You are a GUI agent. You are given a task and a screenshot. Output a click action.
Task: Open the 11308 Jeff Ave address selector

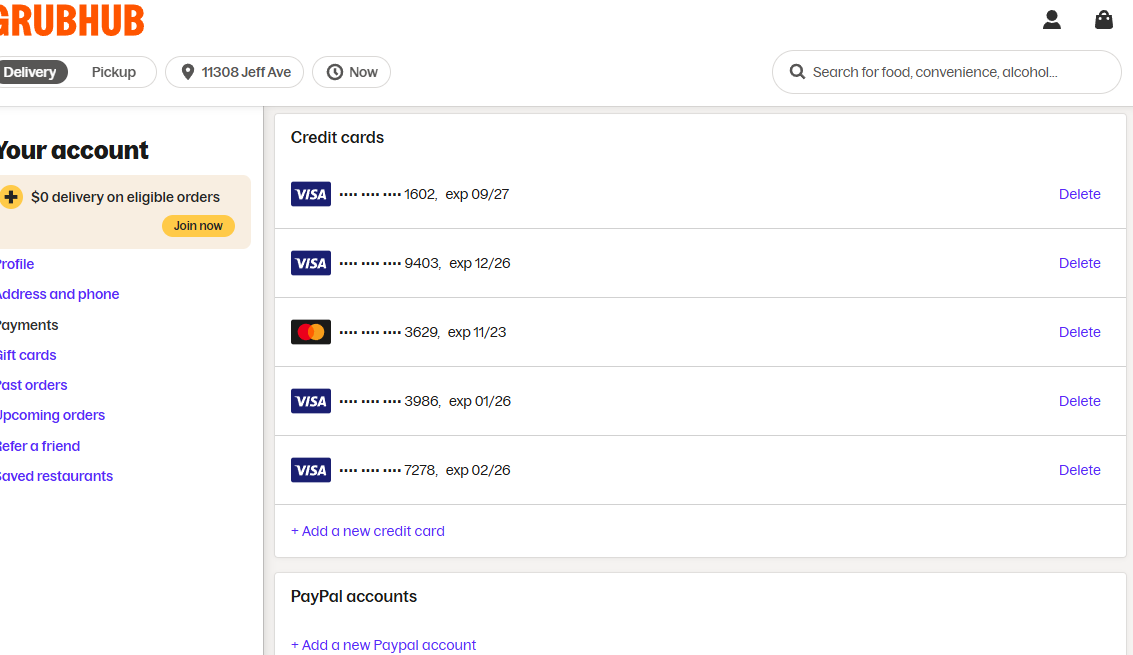click(234, 72)
